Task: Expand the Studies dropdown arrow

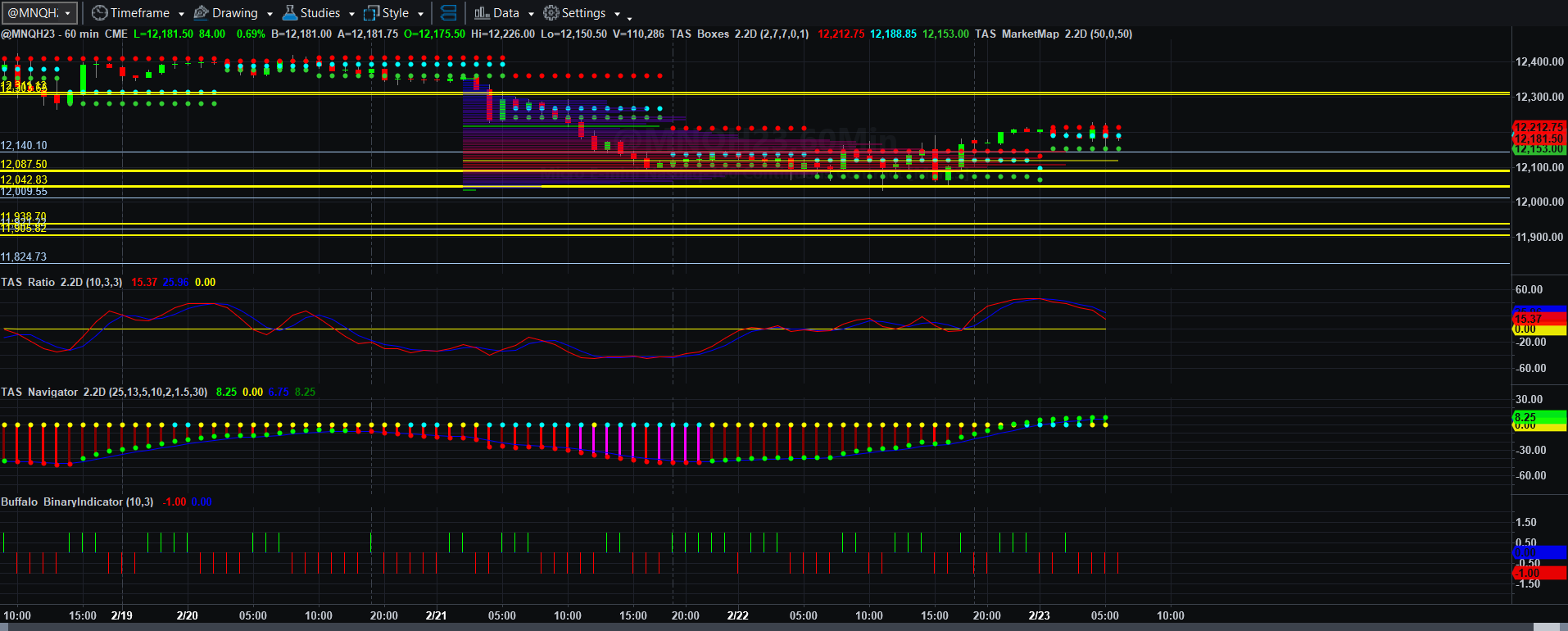Action: point(351,14)
